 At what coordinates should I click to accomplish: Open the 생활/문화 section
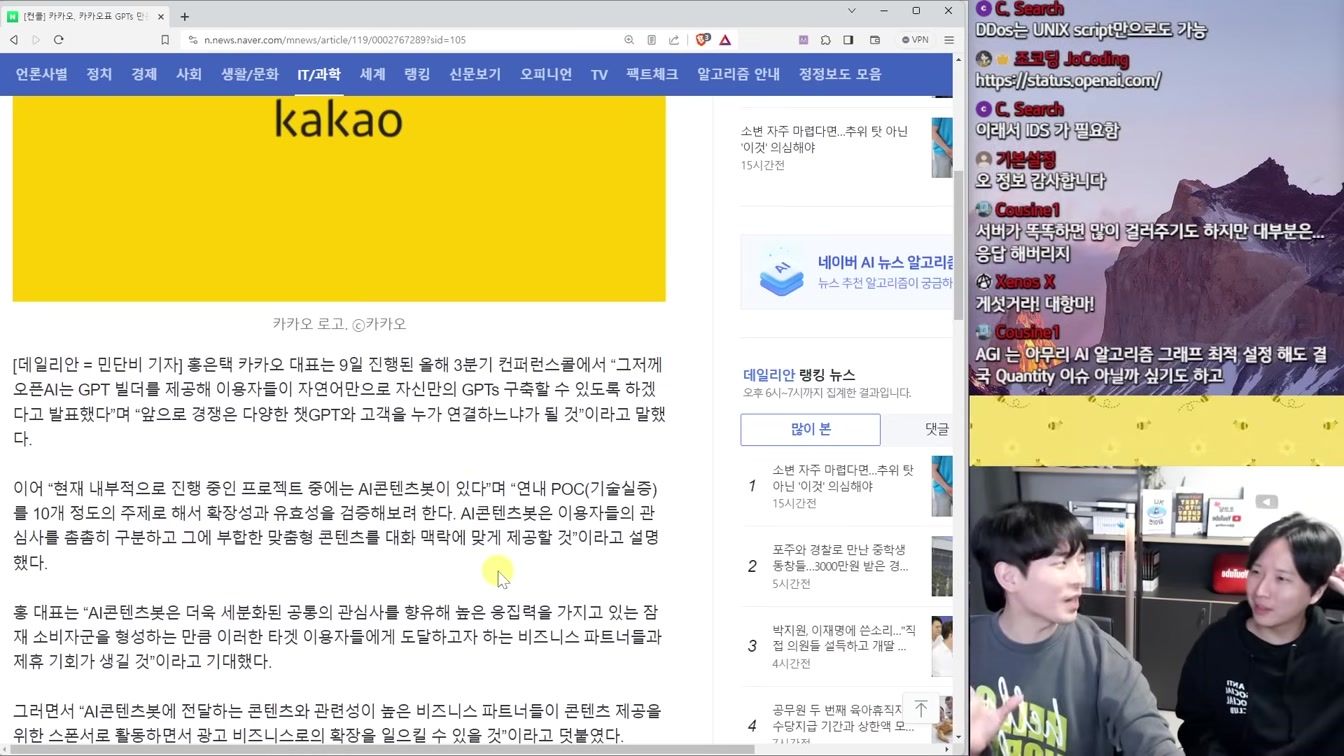250,75
